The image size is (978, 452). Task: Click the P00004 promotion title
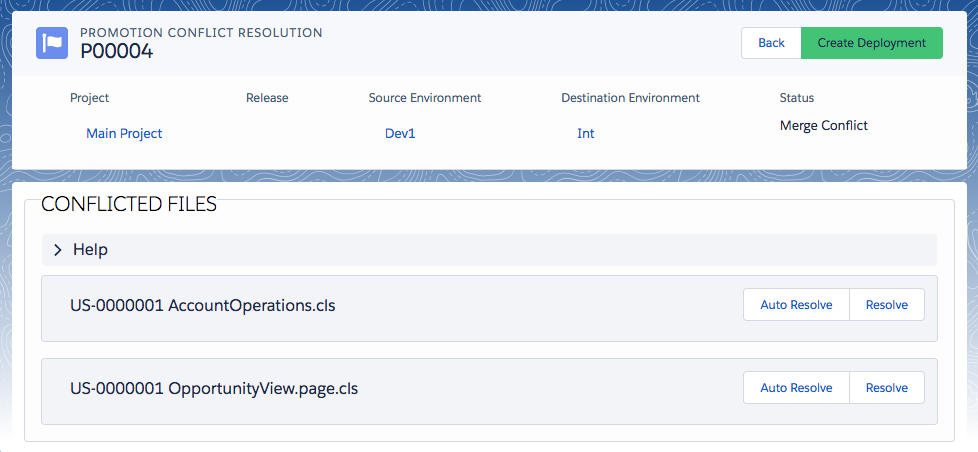117,52
